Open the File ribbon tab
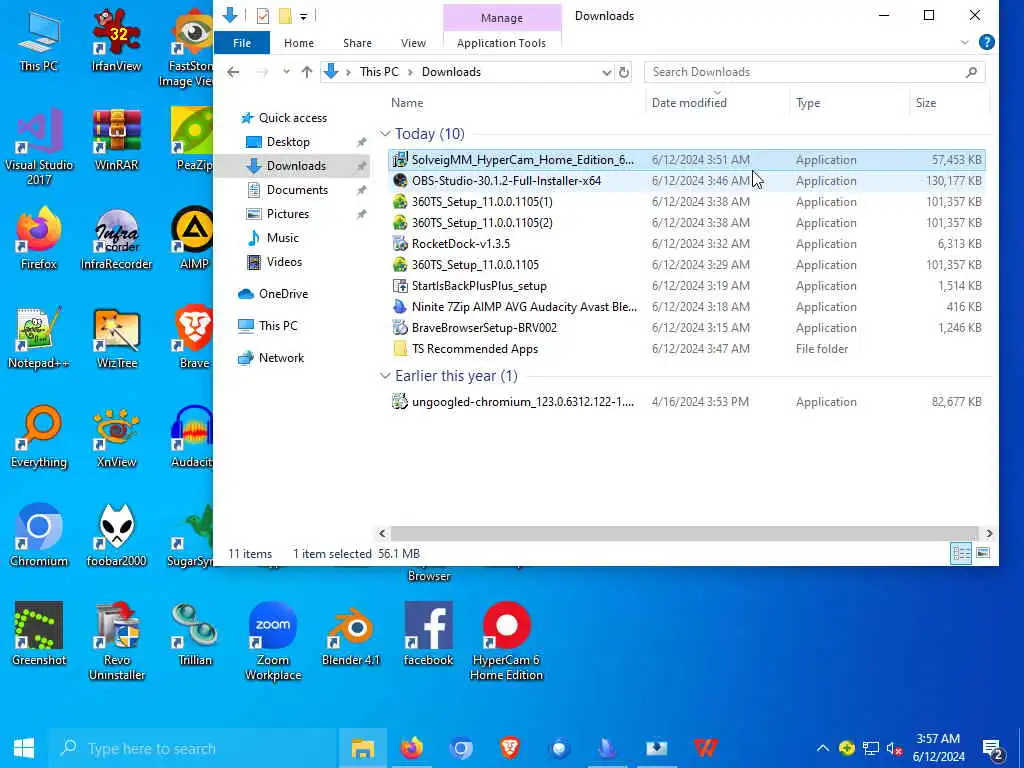 pos(242,43)
